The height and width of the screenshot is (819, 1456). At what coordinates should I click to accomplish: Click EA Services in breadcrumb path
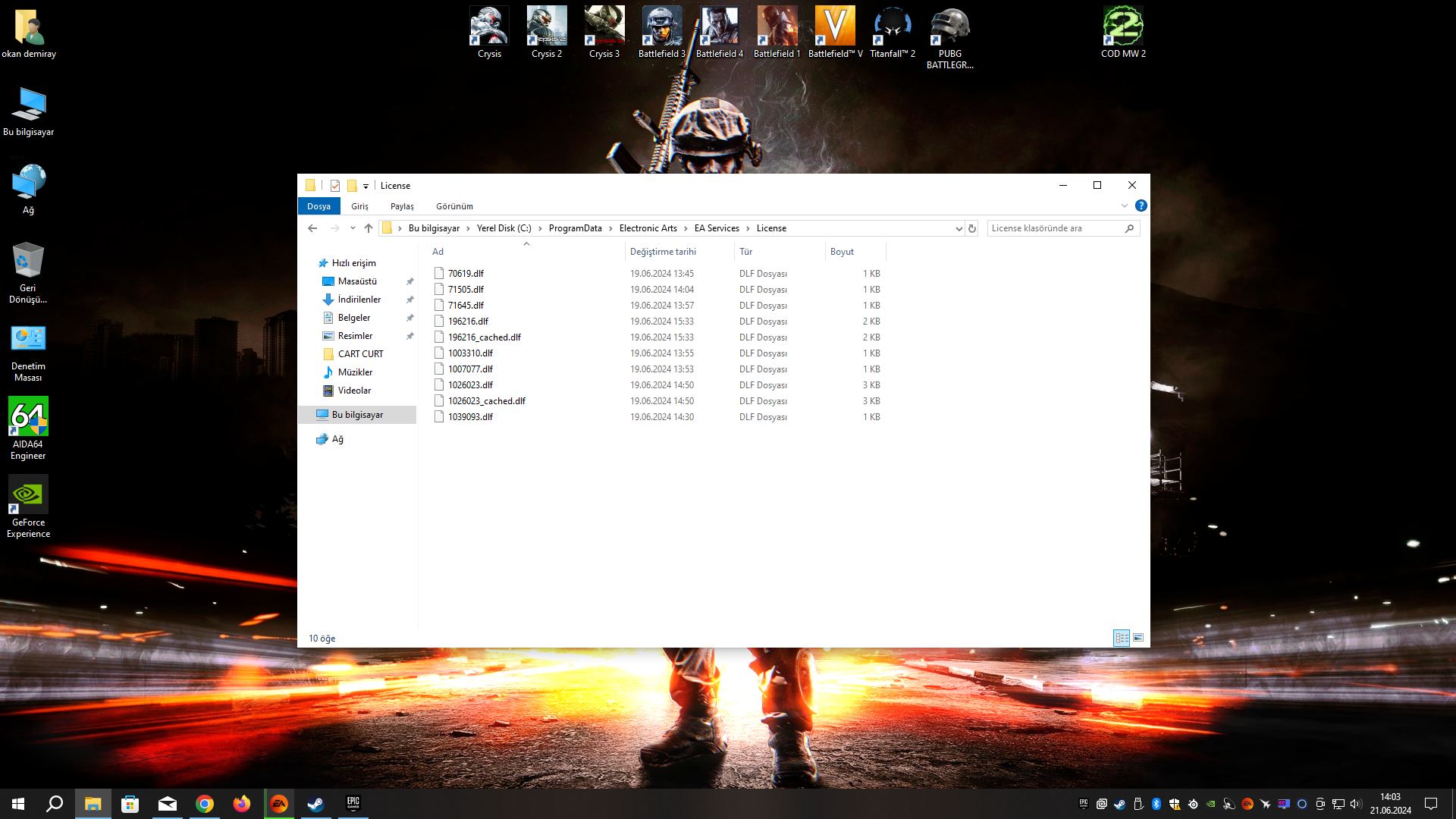click(x=717, y=228)
